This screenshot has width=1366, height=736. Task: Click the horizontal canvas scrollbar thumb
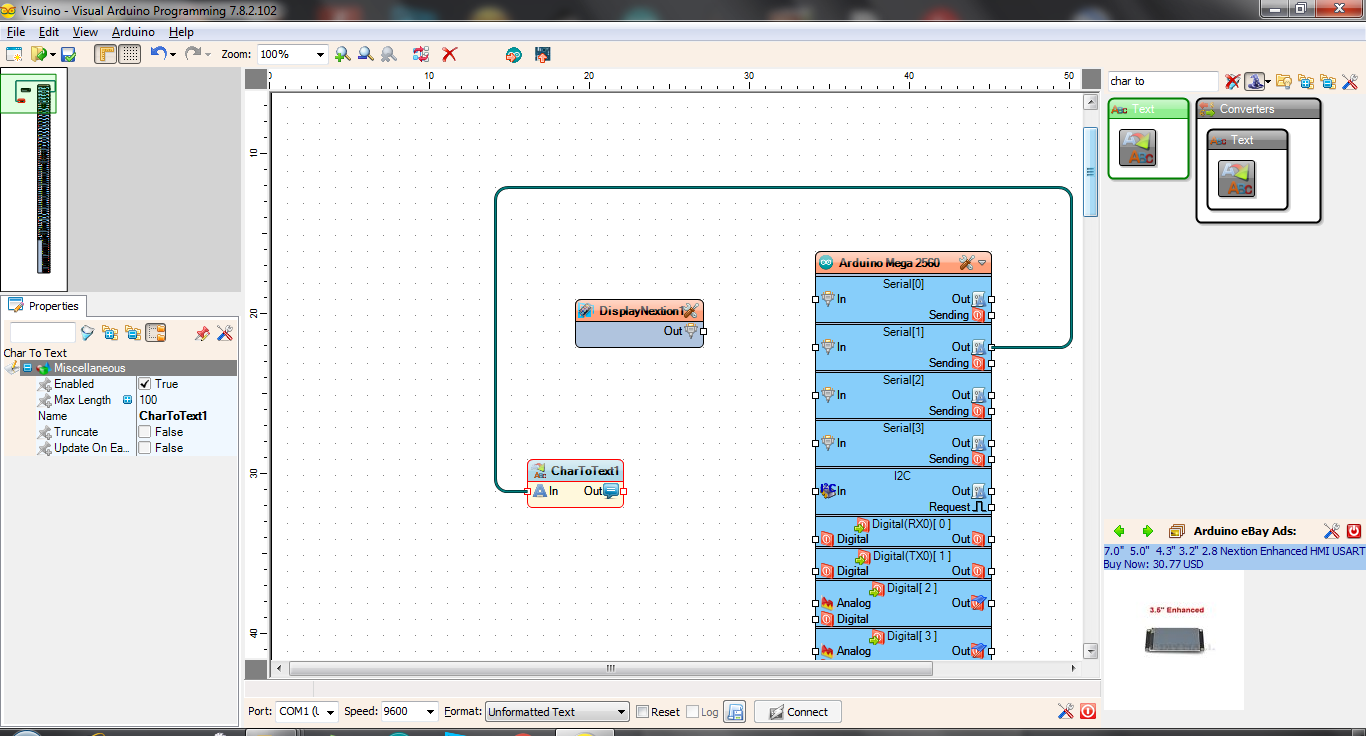click(610, 668)
